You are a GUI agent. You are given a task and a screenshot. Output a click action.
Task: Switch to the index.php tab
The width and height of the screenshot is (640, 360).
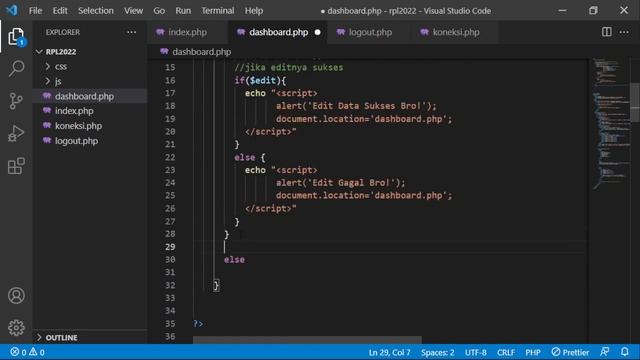(x=187, y=32)
